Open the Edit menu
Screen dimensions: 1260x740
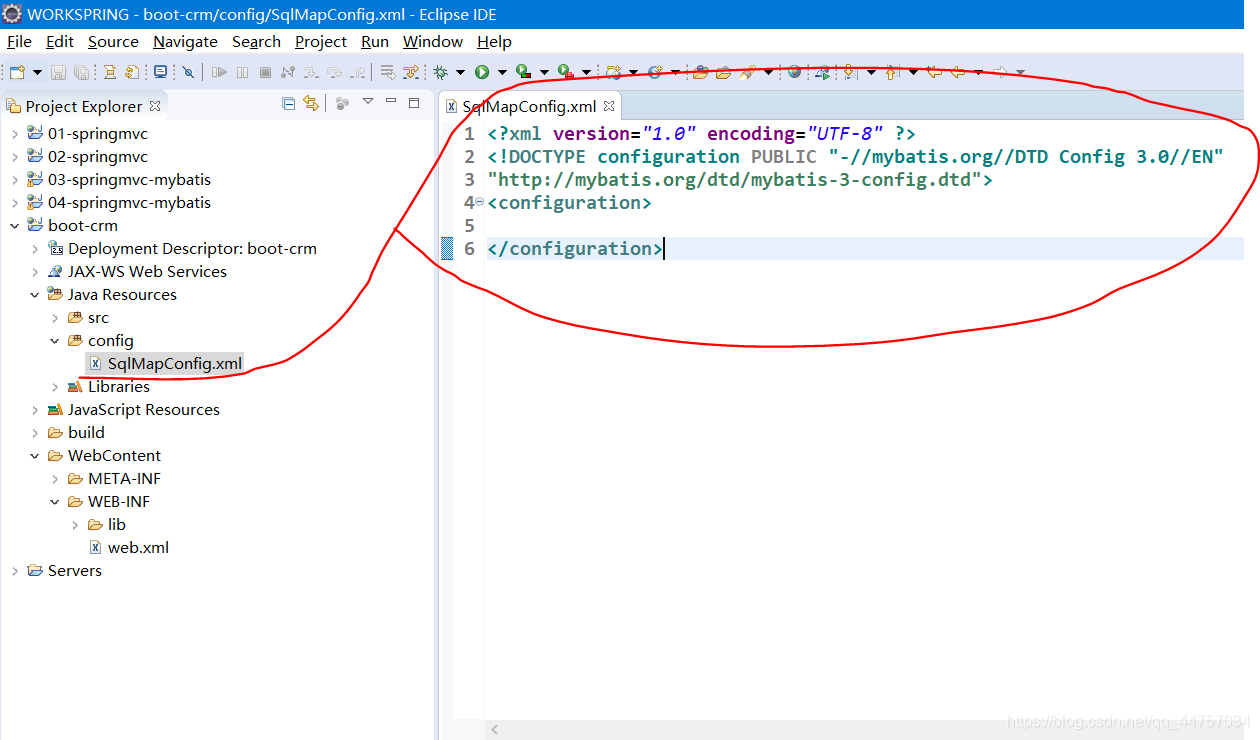coord(60,41)
